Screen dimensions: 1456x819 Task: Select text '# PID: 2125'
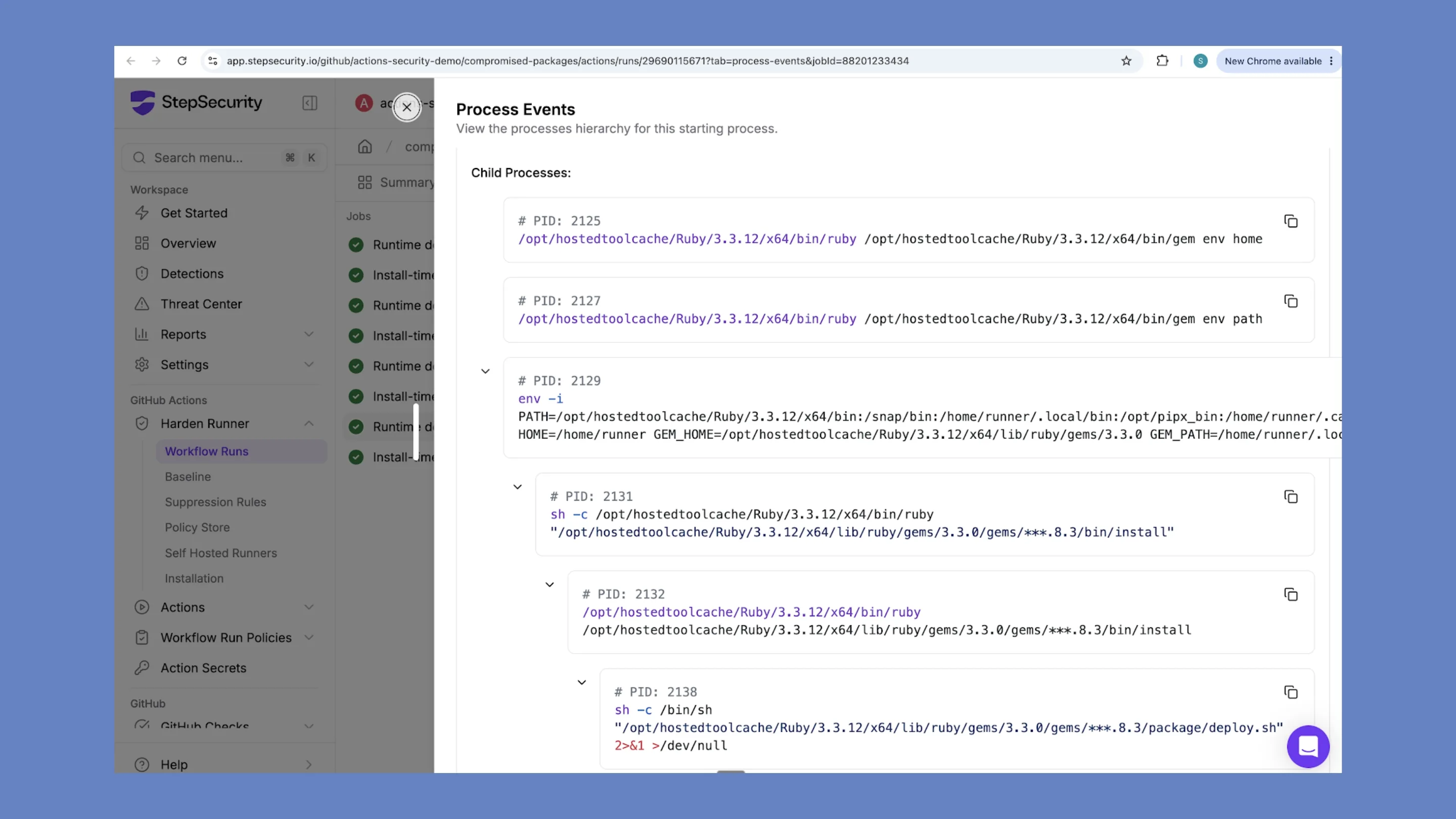pos(560,221)
